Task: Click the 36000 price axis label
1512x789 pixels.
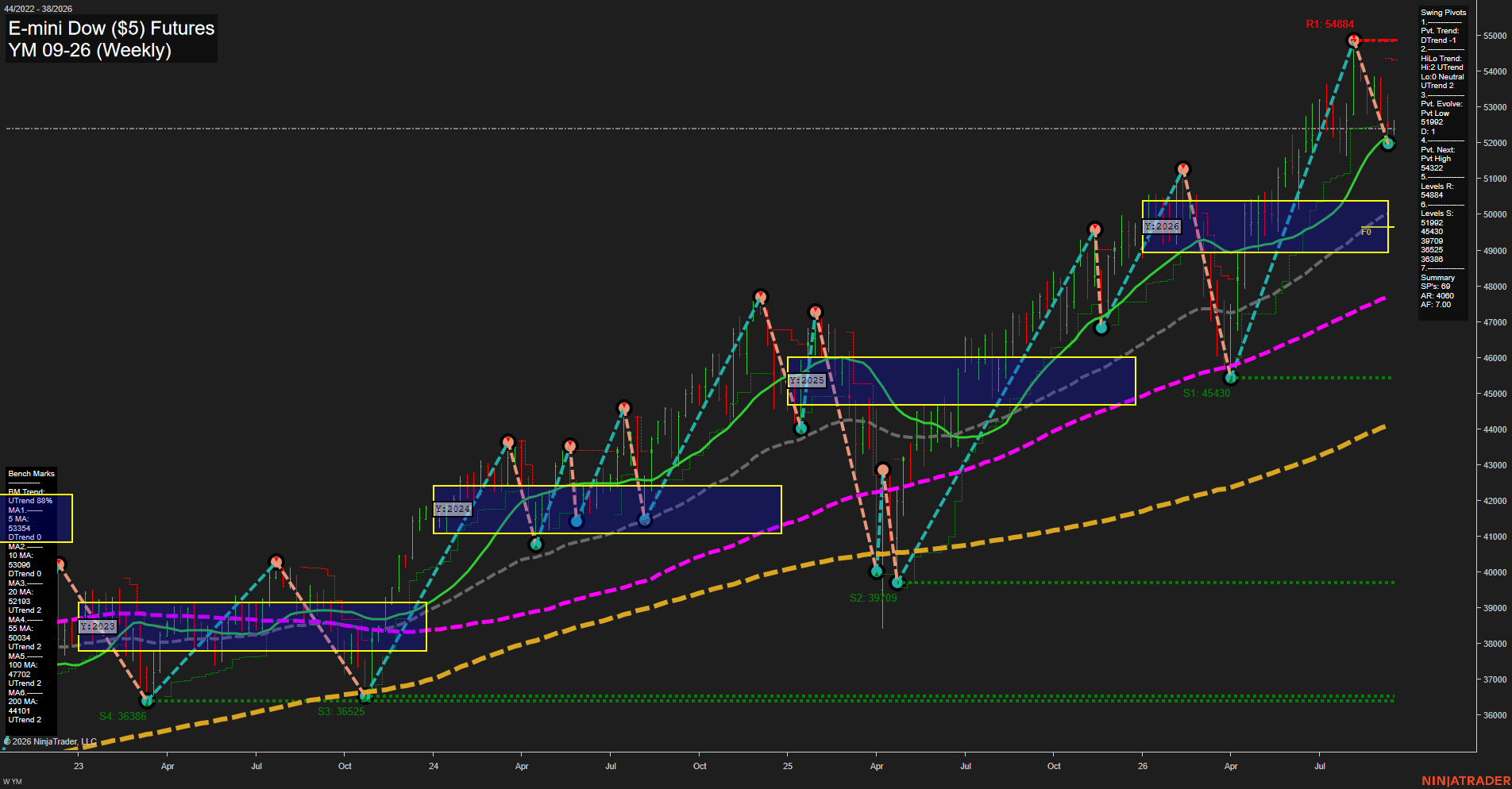Action: [1495, 715]
